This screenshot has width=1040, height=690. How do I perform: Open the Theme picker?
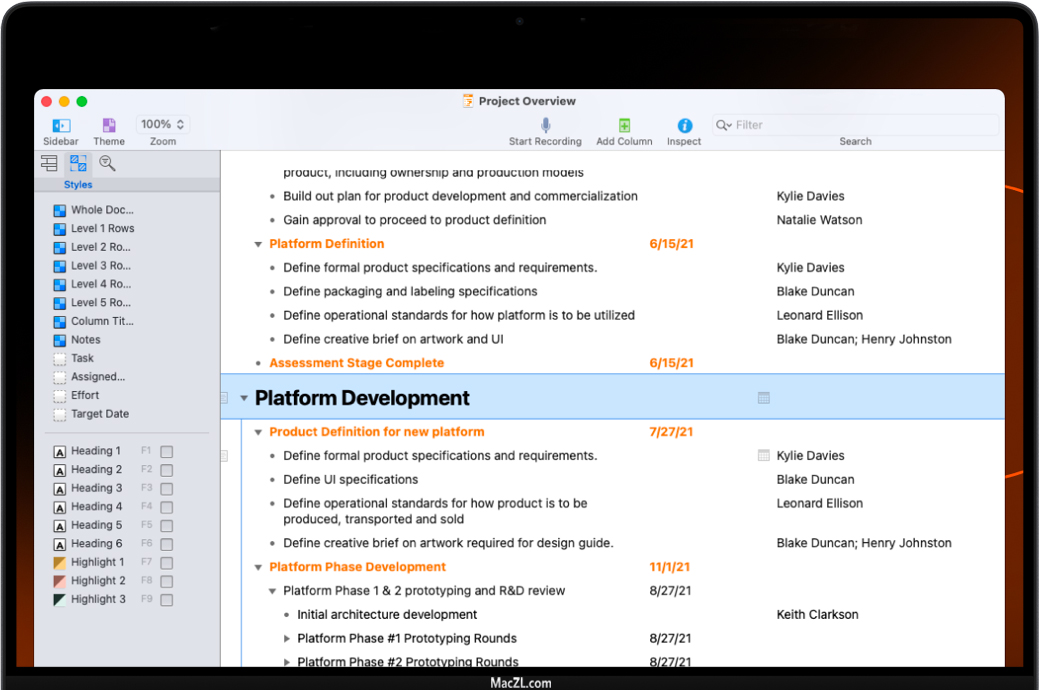tap(109, 125)
